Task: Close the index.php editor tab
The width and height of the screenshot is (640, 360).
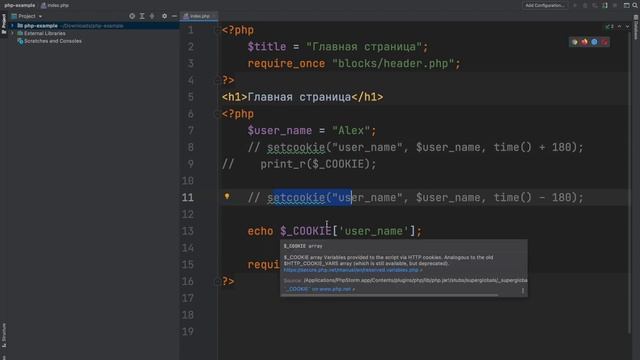Action: [x=214, y=16]
